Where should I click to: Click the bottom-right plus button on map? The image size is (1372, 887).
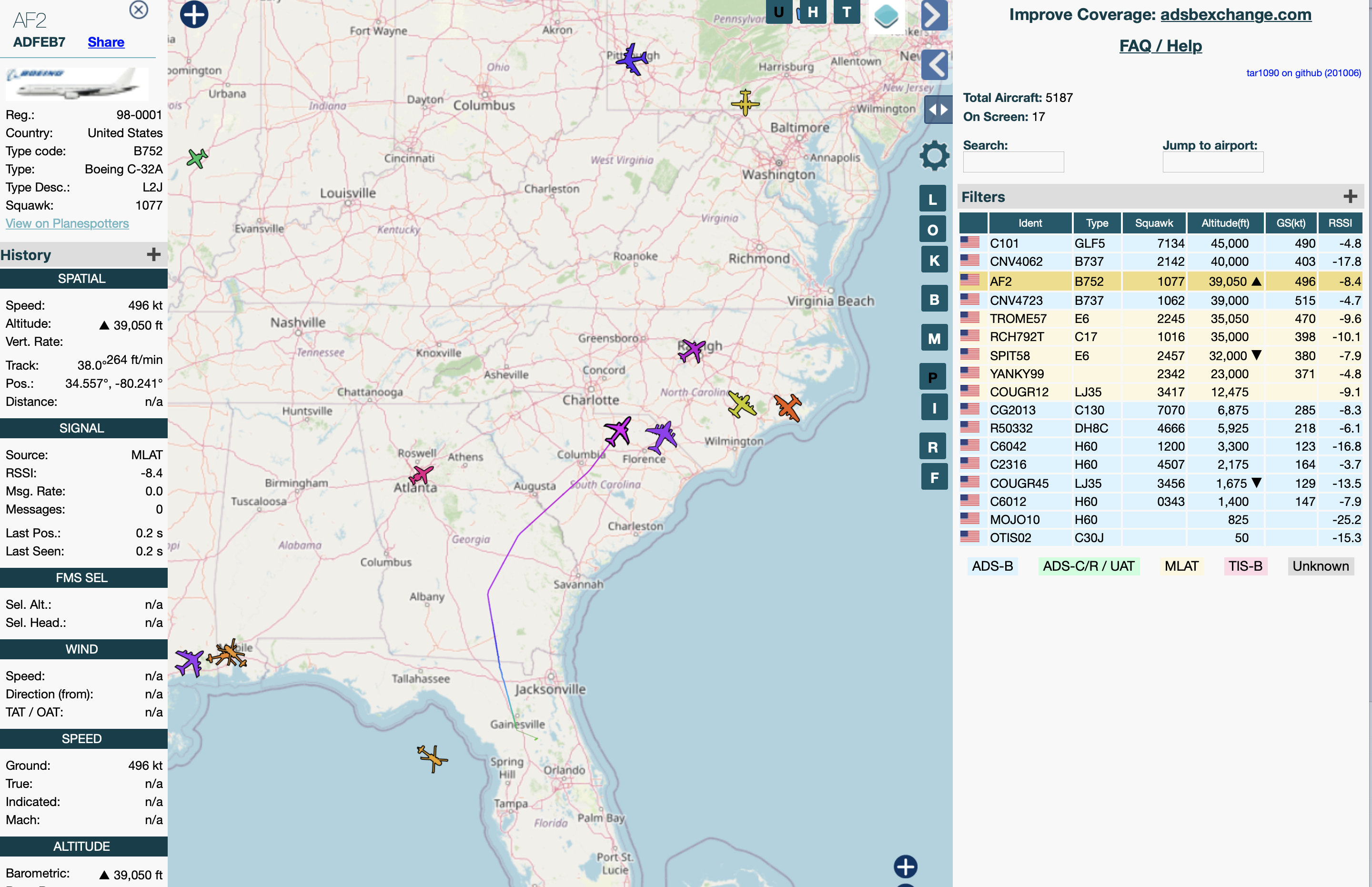[x=906, y=866]
